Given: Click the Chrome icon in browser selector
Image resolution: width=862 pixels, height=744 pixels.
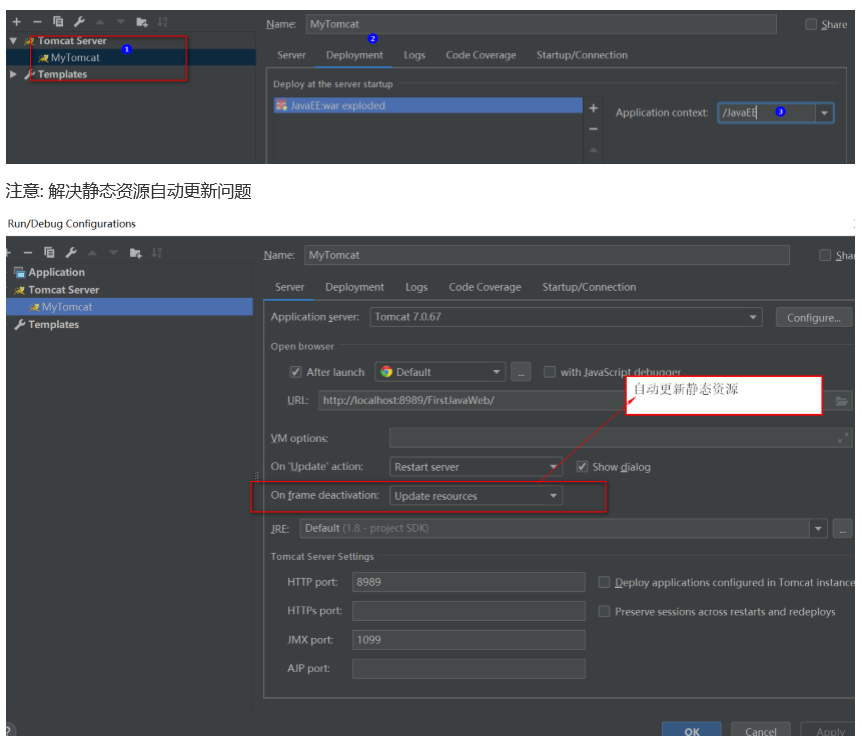Looking at the screenshot, I should (386, 372).
